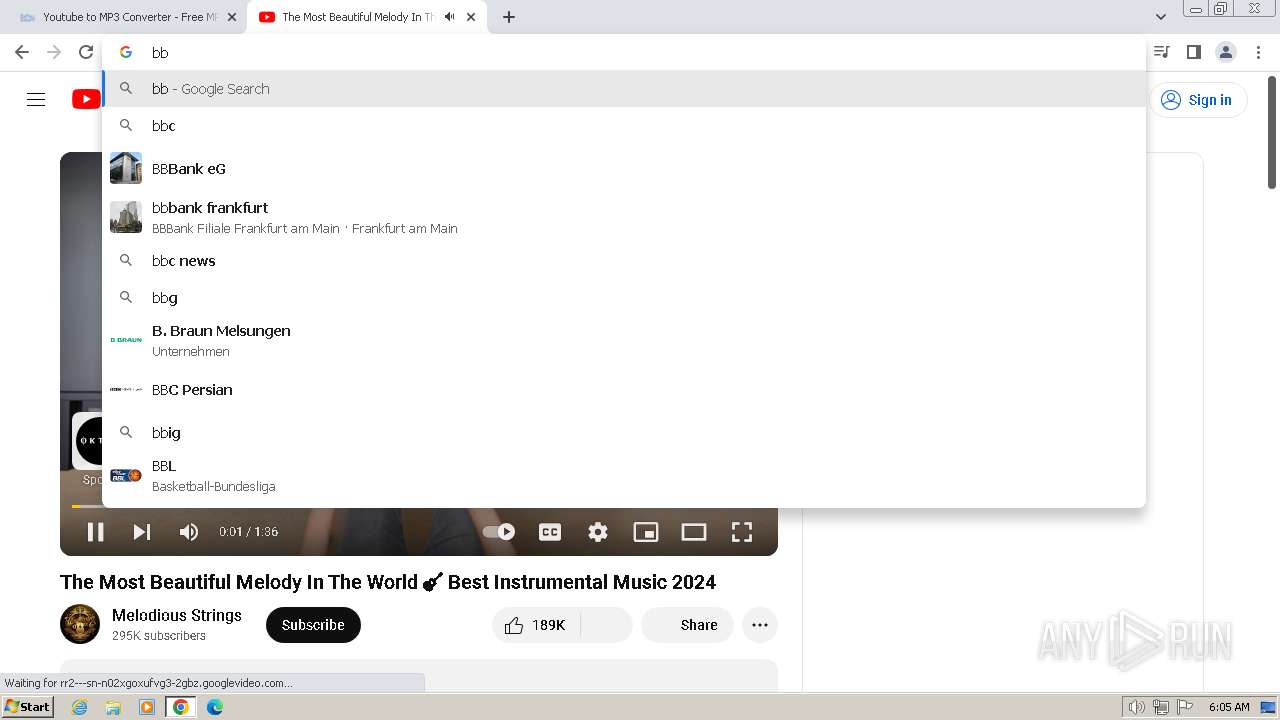Open the Windows Start menu

tap(28, 707)
